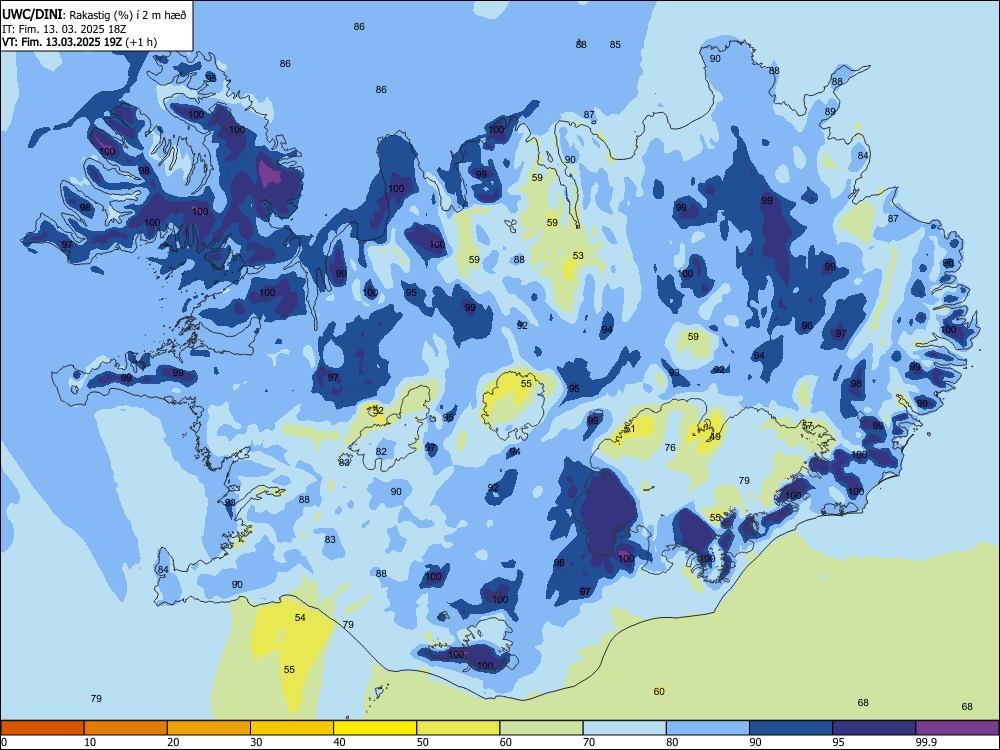Click the humidity value '53' on the map
1000x750 pixels.
578,256
